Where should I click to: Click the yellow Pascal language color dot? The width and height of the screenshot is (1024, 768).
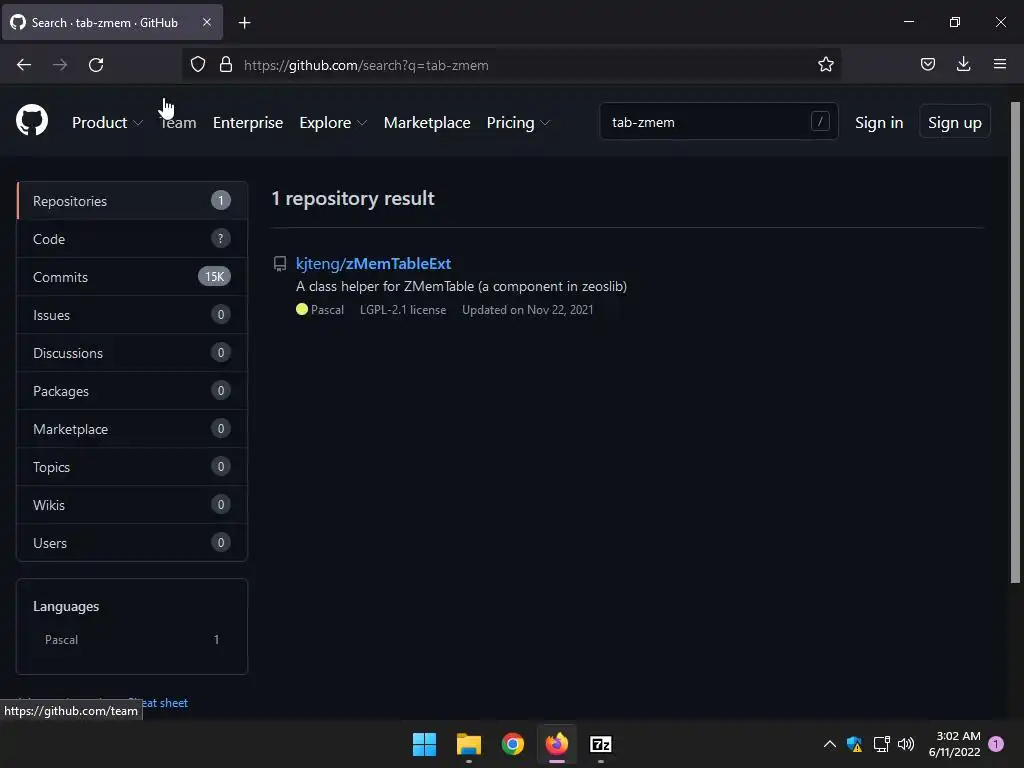[302, 310]
